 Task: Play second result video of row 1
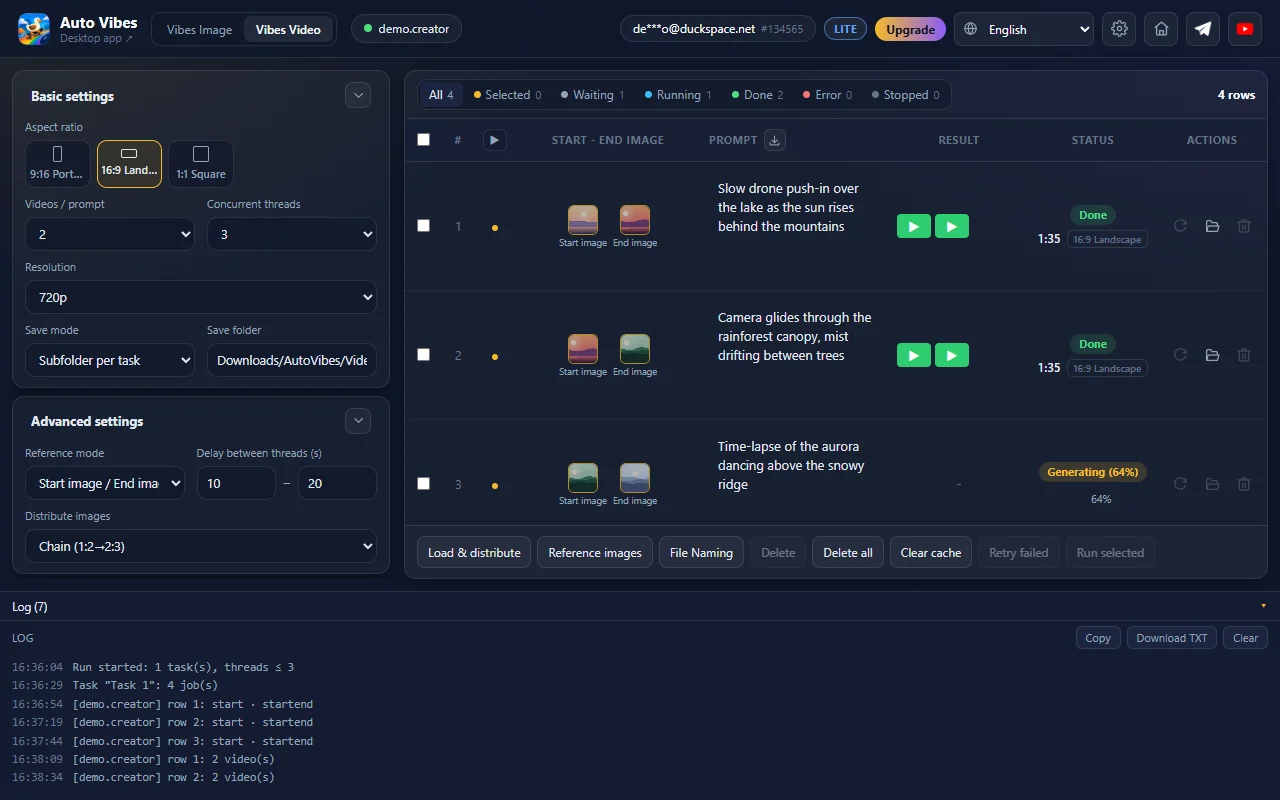tap(952, 227)
